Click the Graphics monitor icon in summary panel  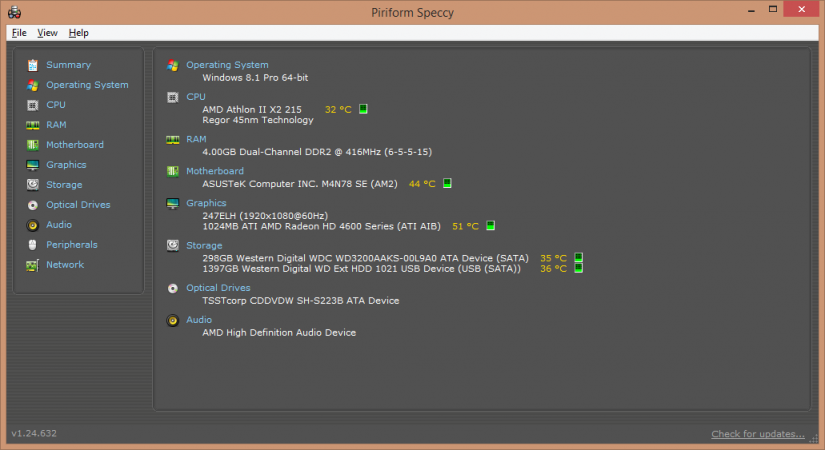point(173,204)
